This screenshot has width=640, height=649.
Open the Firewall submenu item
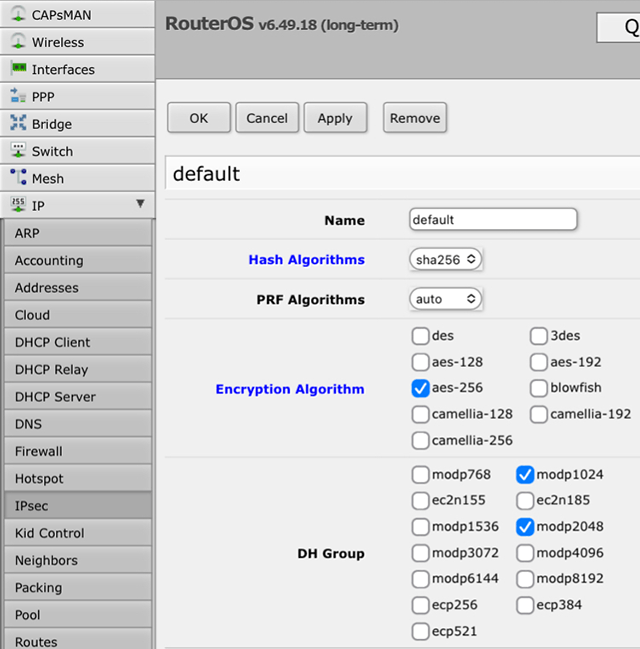(x=39, y=451)
